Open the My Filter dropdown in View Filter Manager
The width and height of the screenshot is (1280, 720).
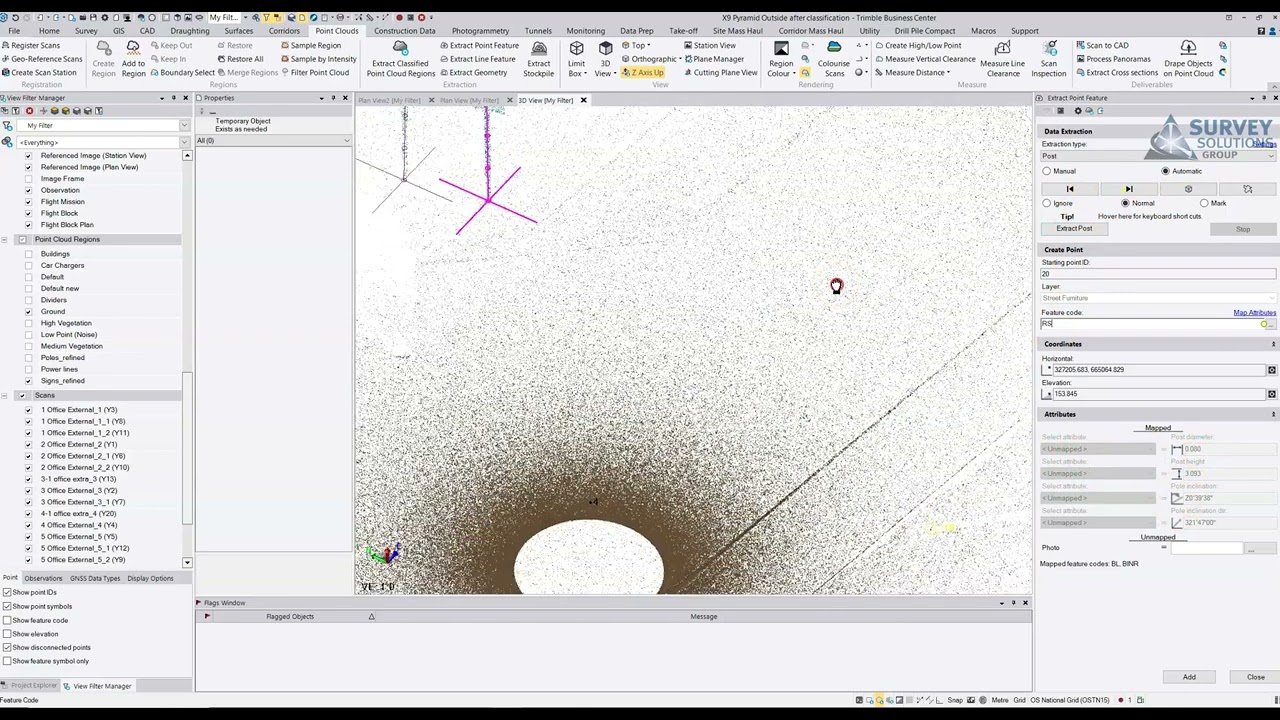point(184,126)
